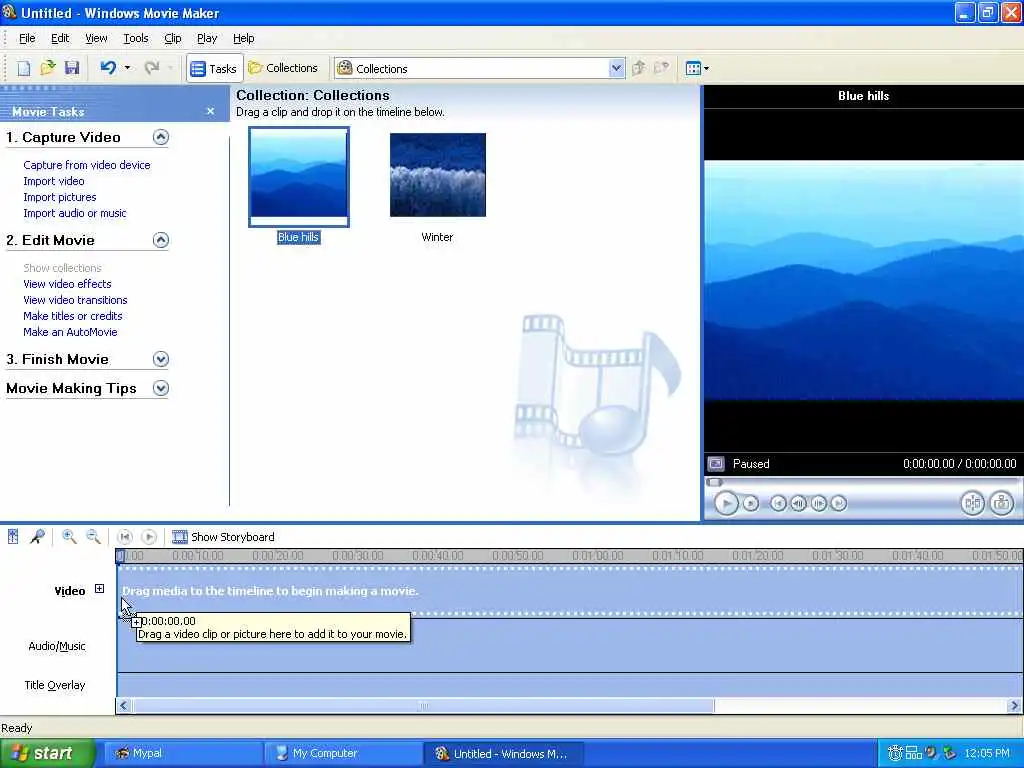
Task: Expand the Movie Making Tips section
Action: tap(161, 389)
